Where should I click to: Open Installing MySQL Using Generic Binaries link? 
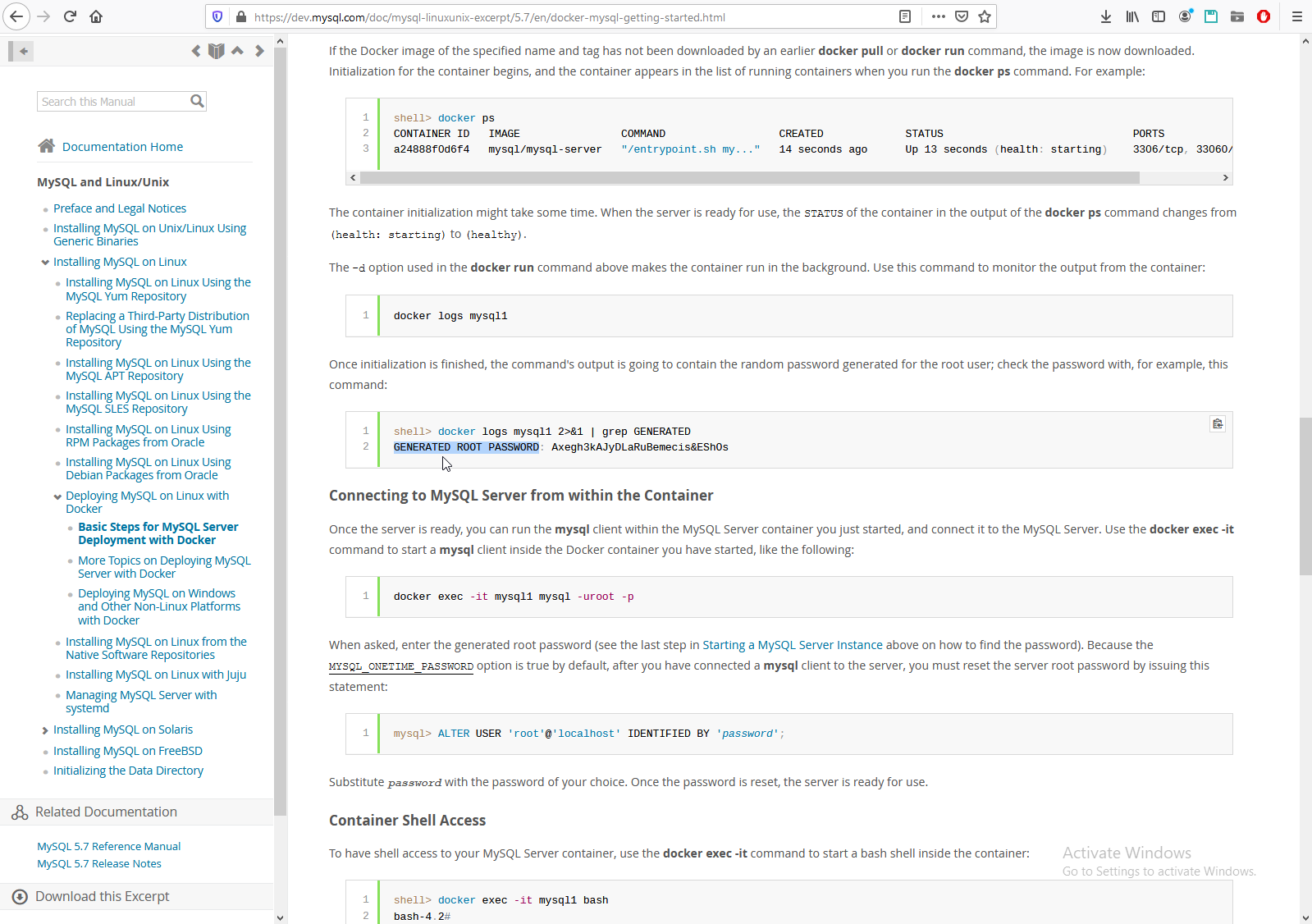[149, 235]
